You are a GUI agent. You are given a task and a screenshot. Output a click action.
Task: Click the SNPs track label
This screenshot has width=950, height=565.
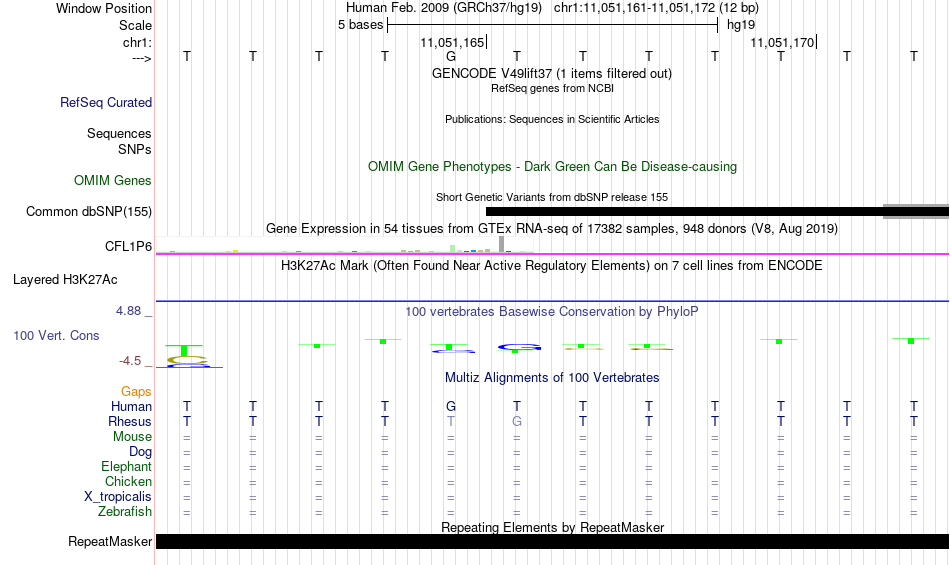click(135, 149)
